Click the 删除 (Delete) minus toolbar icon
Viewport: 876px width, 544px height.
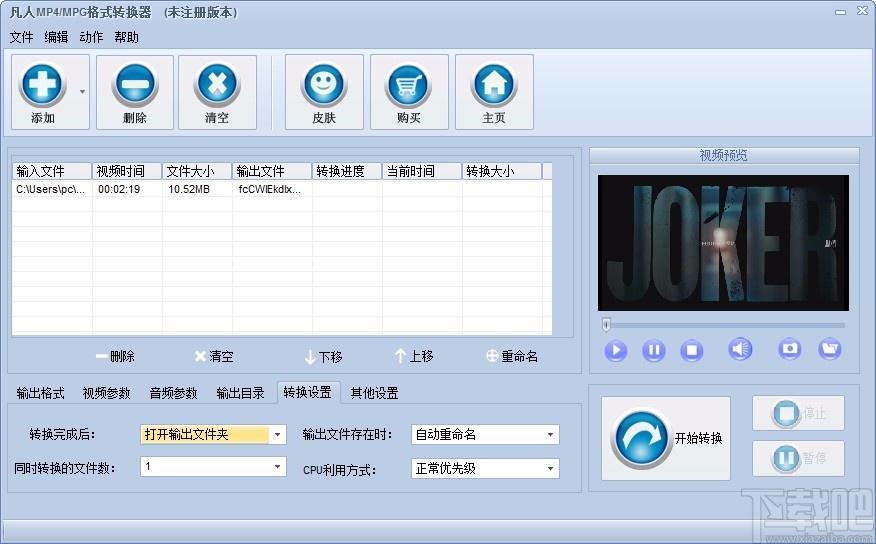point(135,85)
